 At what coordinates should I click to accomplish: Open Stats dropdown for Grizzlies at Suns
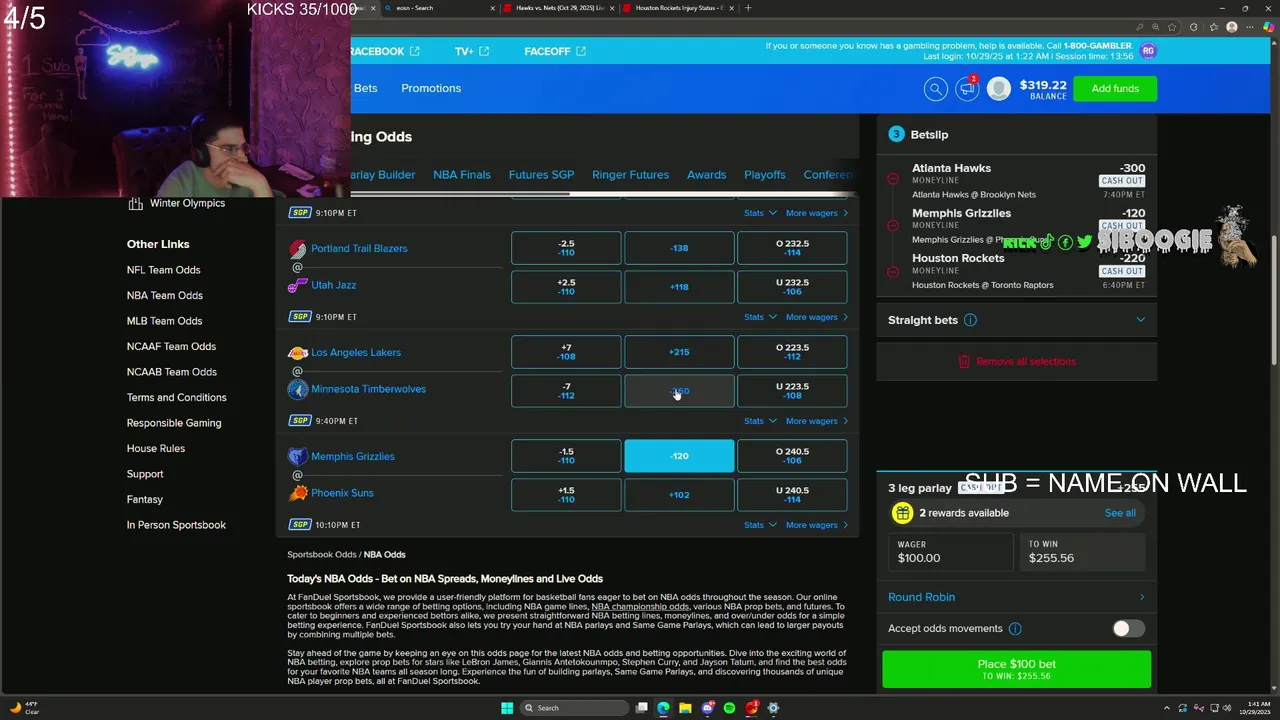click(760, 525)
